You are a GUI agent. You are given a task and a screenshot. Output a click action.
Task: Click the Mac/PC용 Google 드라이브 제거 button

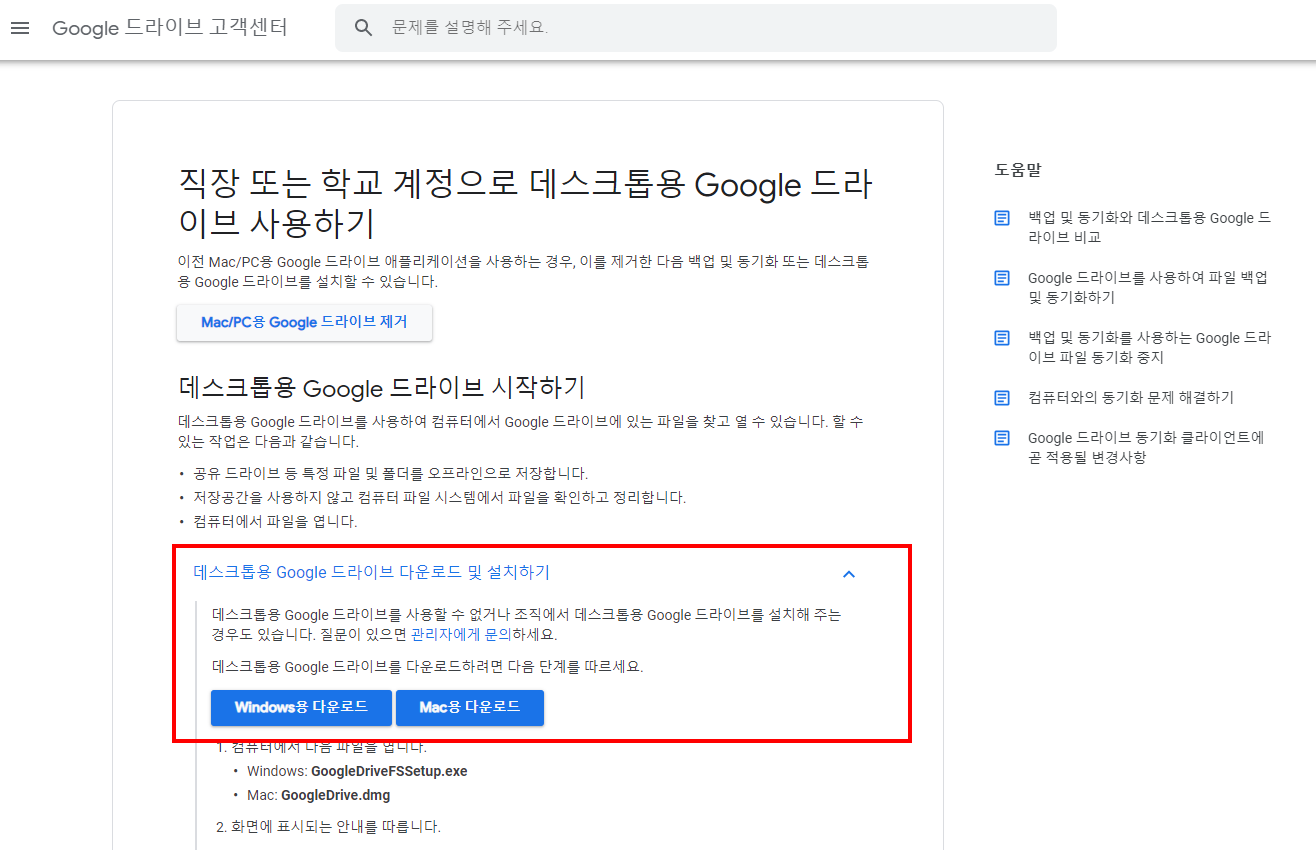(x=305, y=323)
